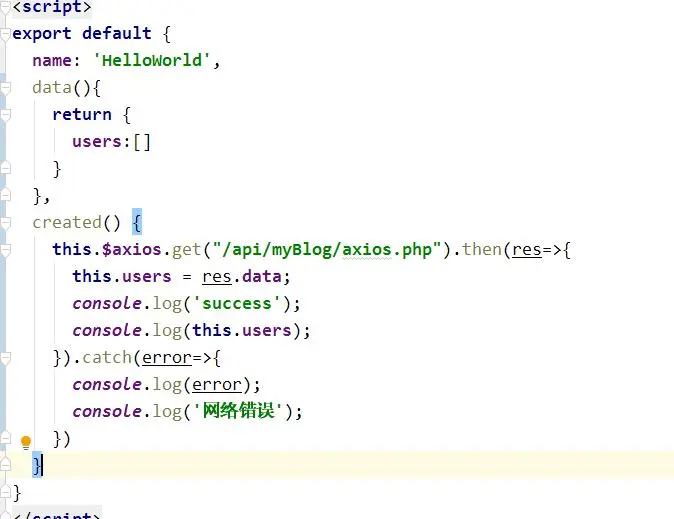
Task: Click the return keyword
Action: point(82,115)
